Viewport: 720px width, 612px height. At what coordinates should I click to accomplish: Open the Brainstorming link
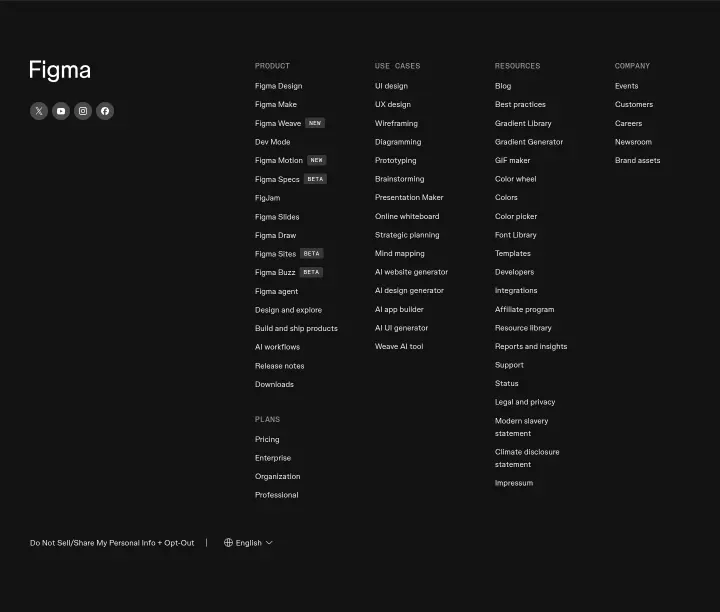pos(399,179)
